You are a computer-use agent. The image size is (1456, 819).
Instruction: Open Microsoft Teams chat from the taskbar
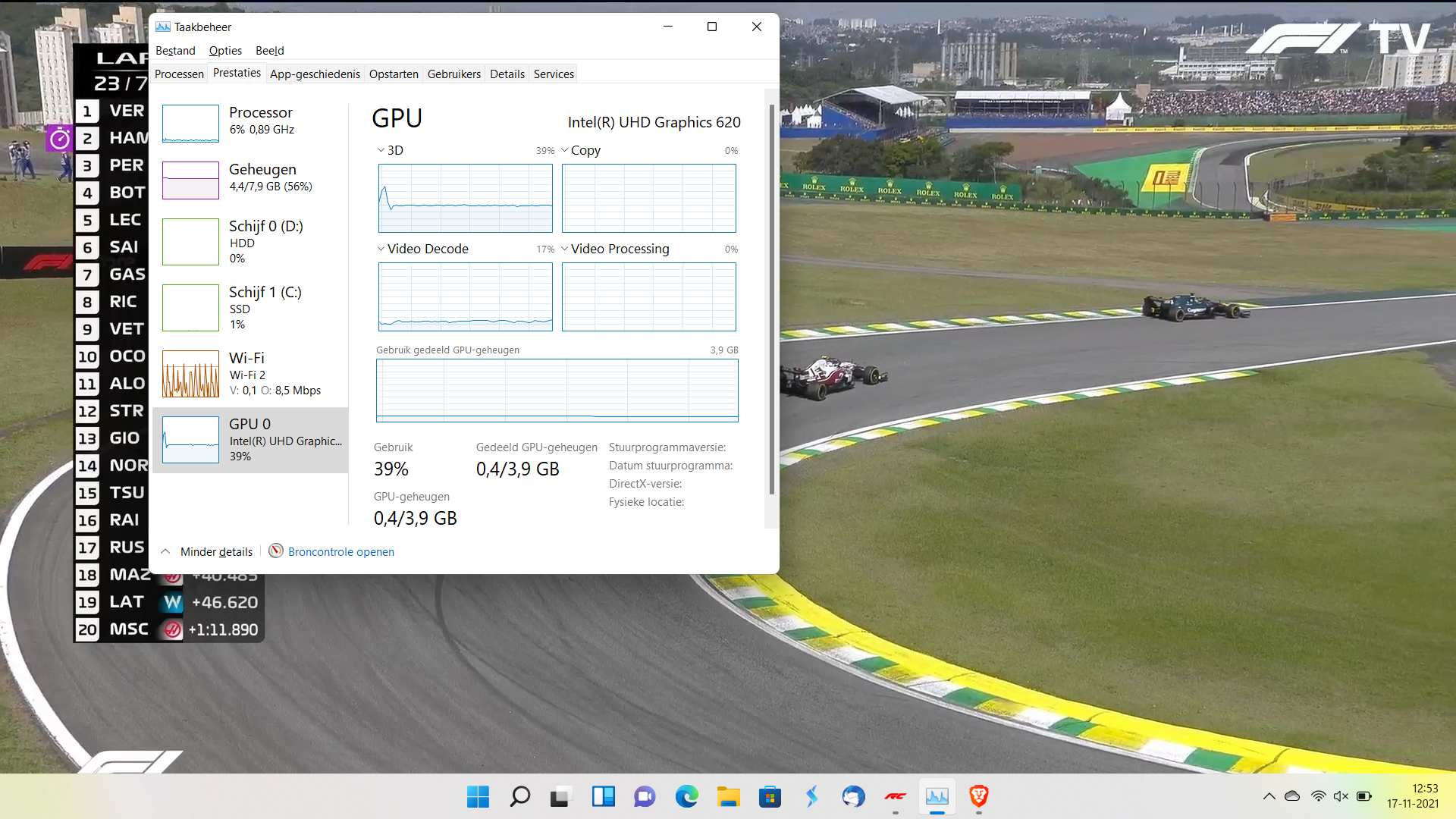pos(644,797)
